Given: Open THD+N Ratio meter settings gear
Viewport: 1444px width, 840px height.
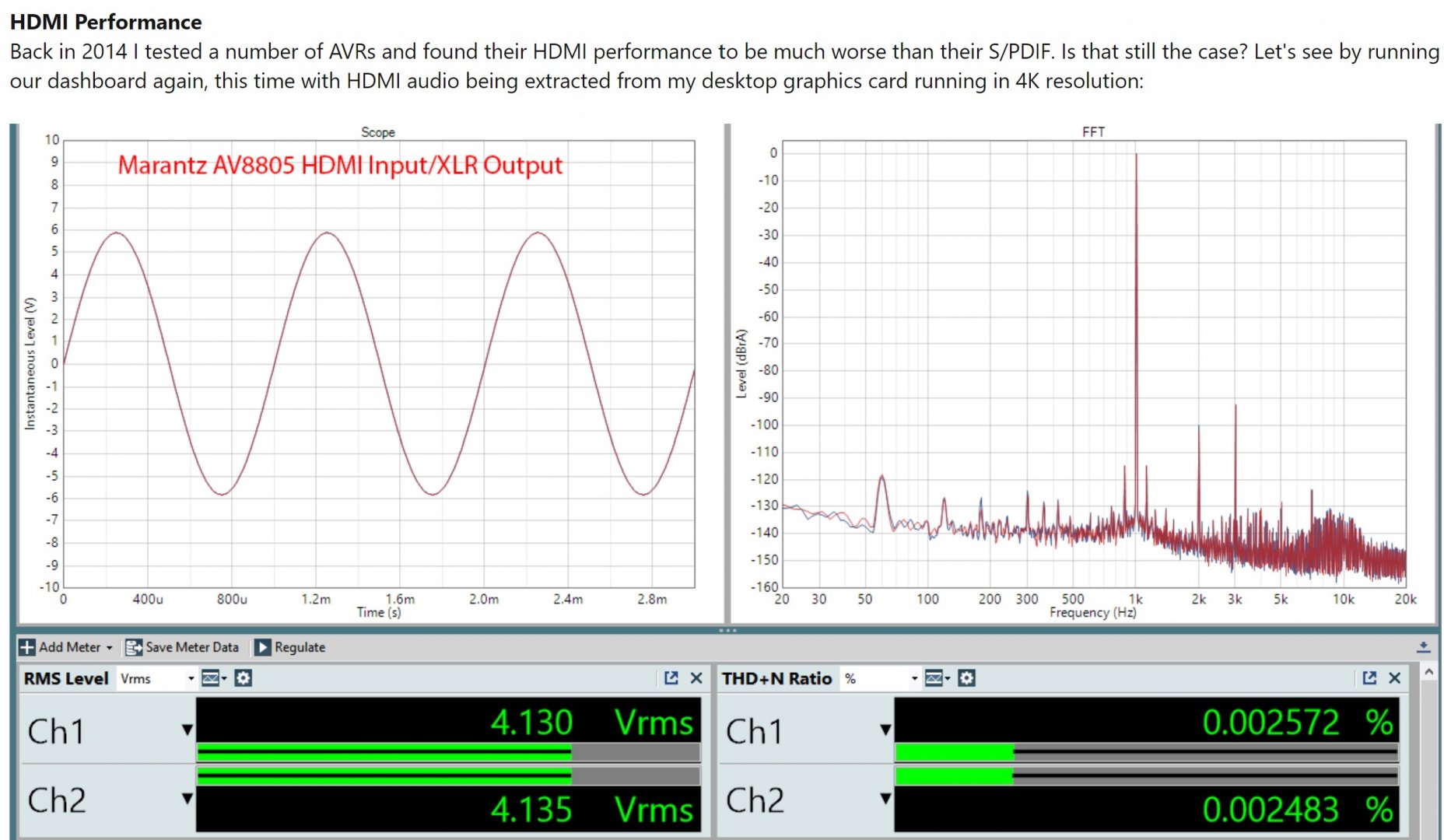Looking at the screenshot, I should point(966,678).
